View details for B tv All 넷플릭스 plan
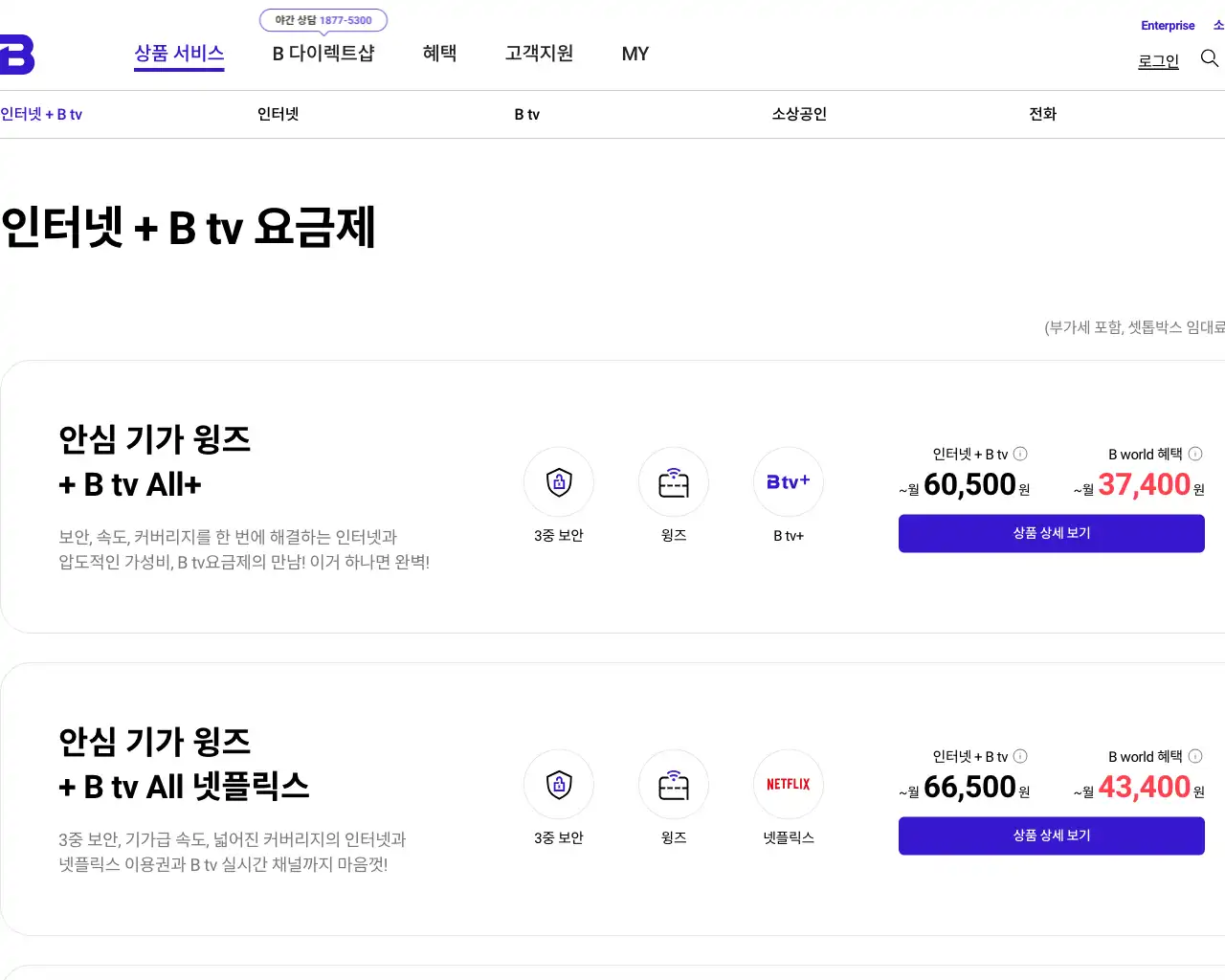Viewport: 1225px width, 980px height. pos(1051,835)
